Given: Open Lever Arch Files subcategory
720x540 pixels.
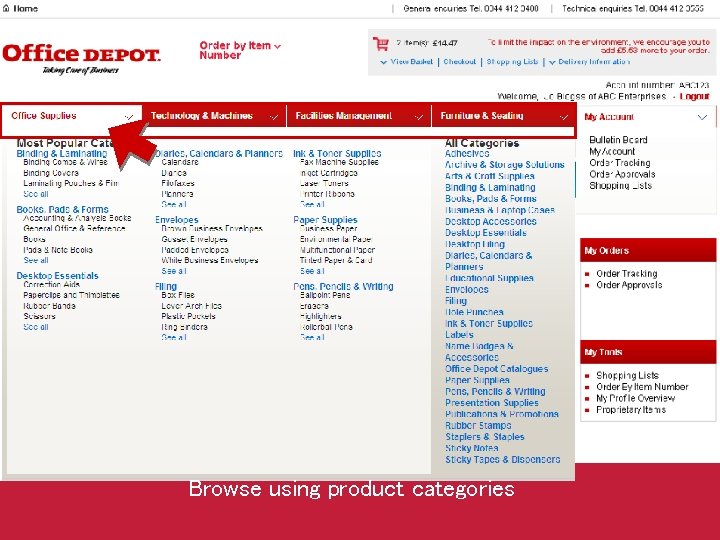Looking at the screenshot, I should [191, 306].
